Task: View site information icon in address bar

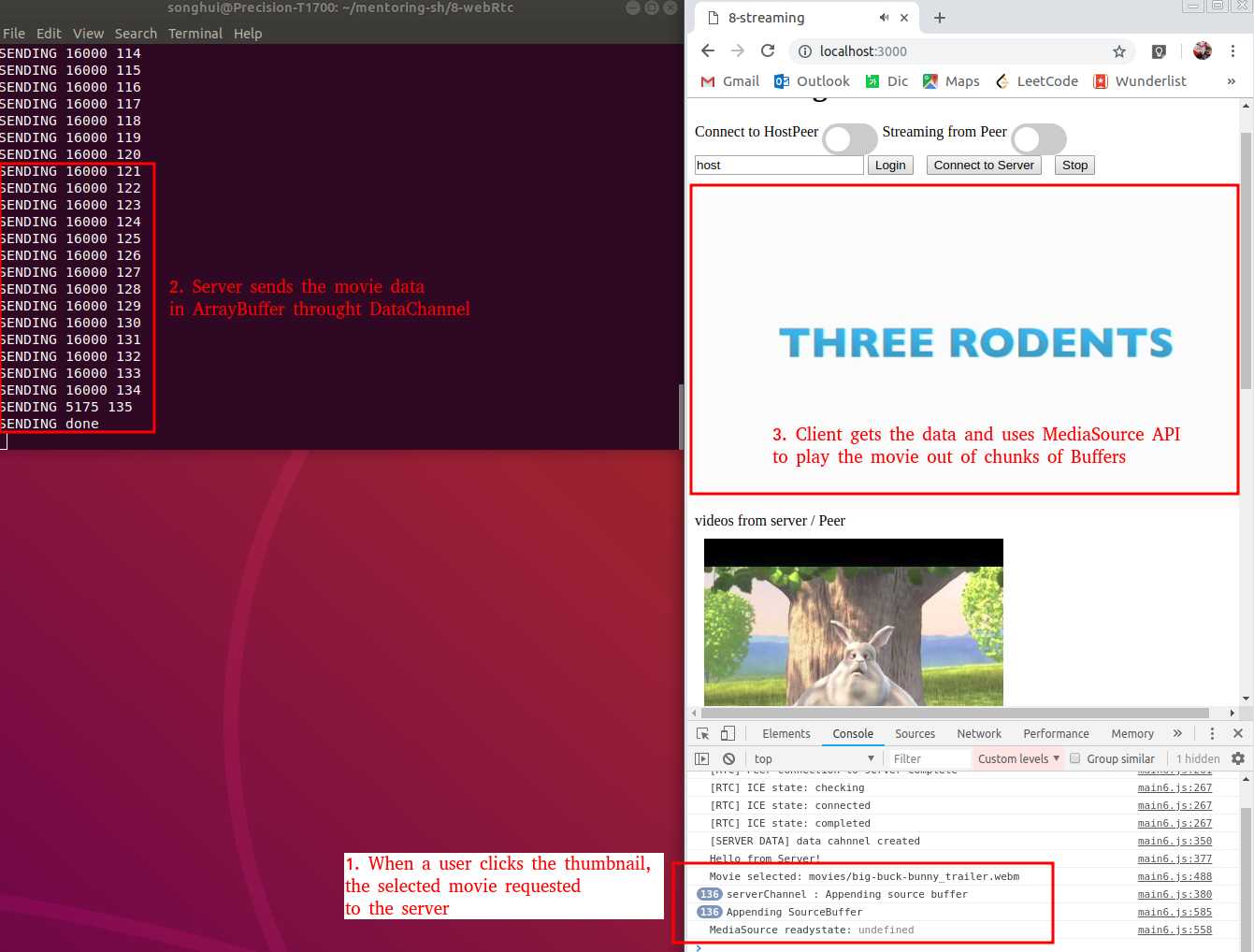Action: coord(804,51)
